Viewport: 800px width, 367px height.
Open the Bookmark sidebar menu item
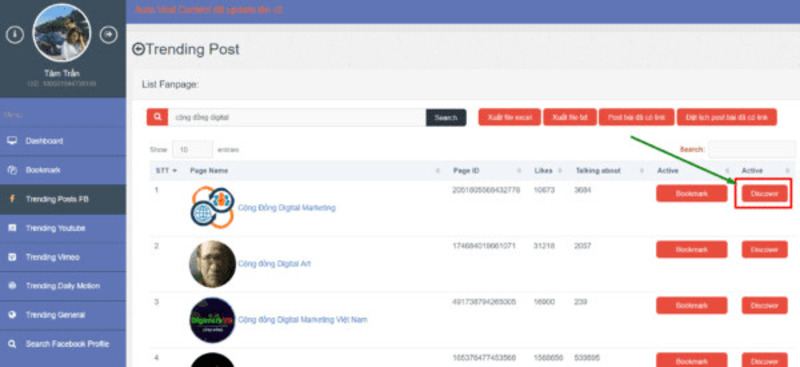pos(63,170)
